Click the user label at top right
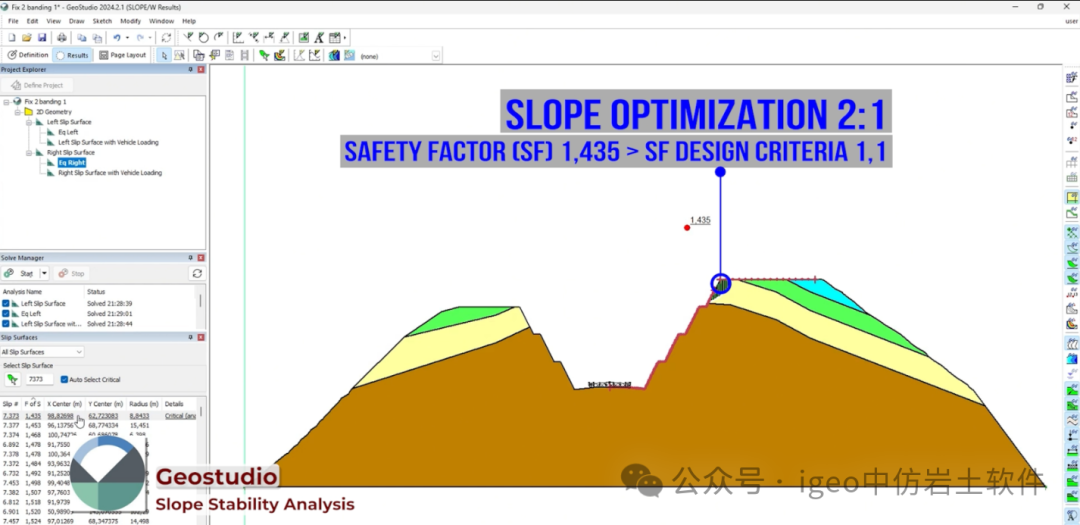1080x525 pixels. click(x=1070, y=21)
